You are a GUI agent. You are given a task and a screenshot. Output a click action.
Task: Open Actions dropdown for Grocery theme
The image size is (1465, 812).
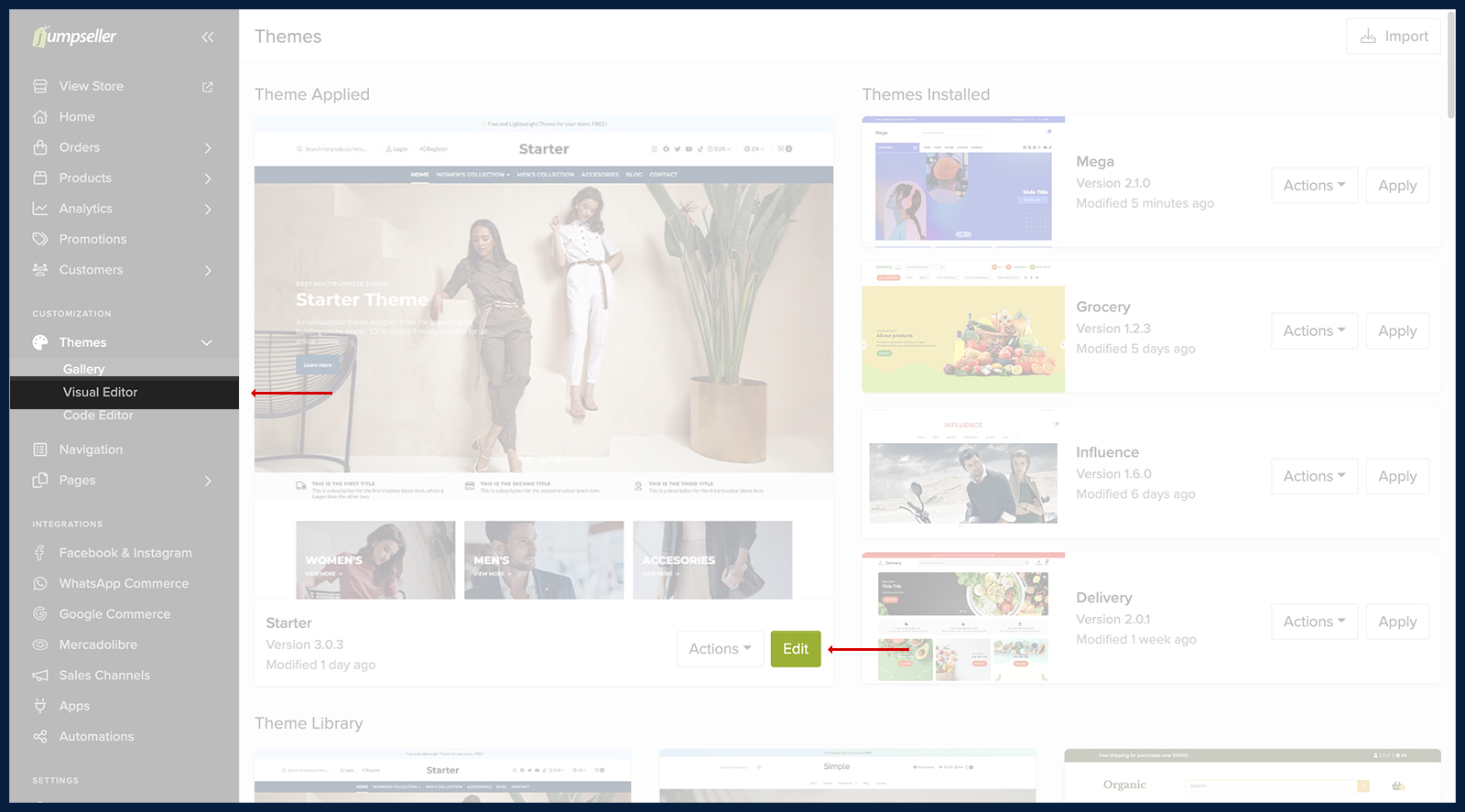coord(1314,331)
